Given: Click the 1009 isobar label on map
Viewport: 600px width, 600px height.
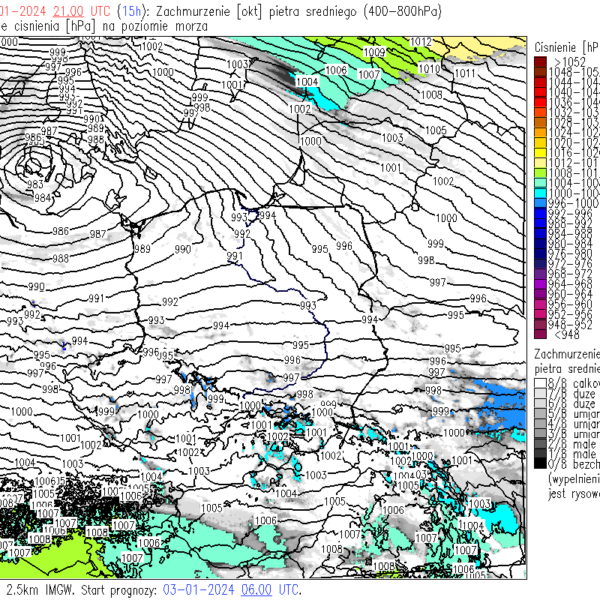Looking at the screenshot, I should (374, 52).
